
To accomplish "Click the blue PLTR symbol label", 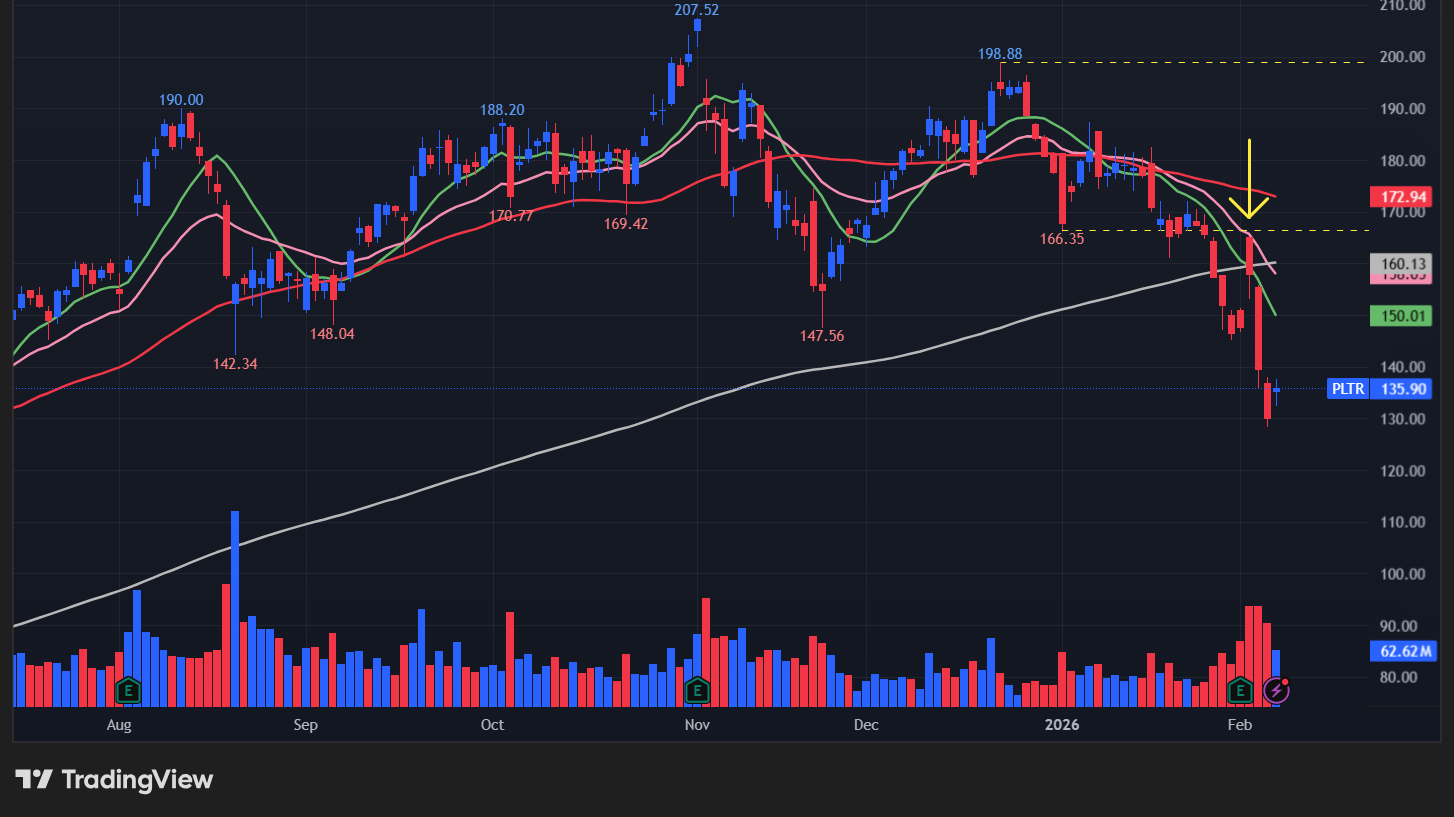I will coord(1348,389).
